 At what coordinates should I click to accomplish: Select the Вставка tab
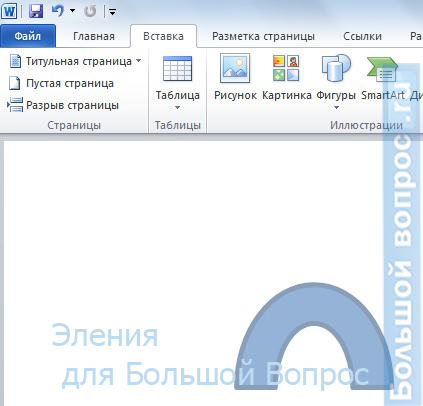163,36
